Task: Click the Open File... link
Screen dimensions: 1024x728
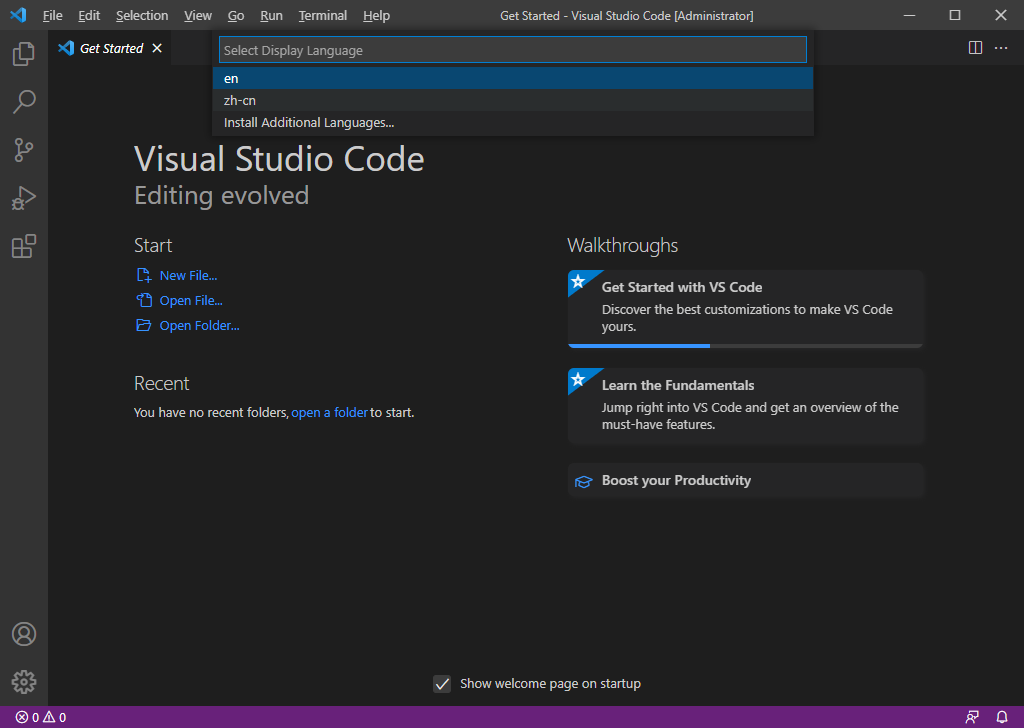Action: pyautogui.click(x=191, y=300)
